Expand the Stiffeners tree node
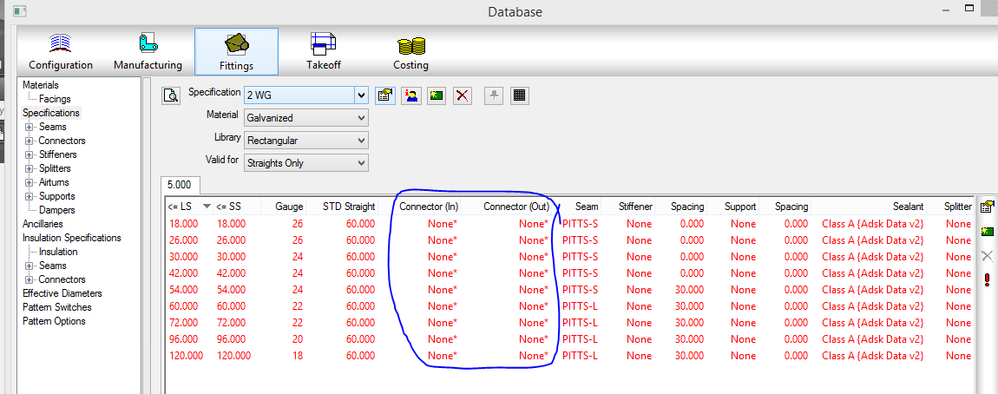 pyautogui.click(x=29, y=155)
